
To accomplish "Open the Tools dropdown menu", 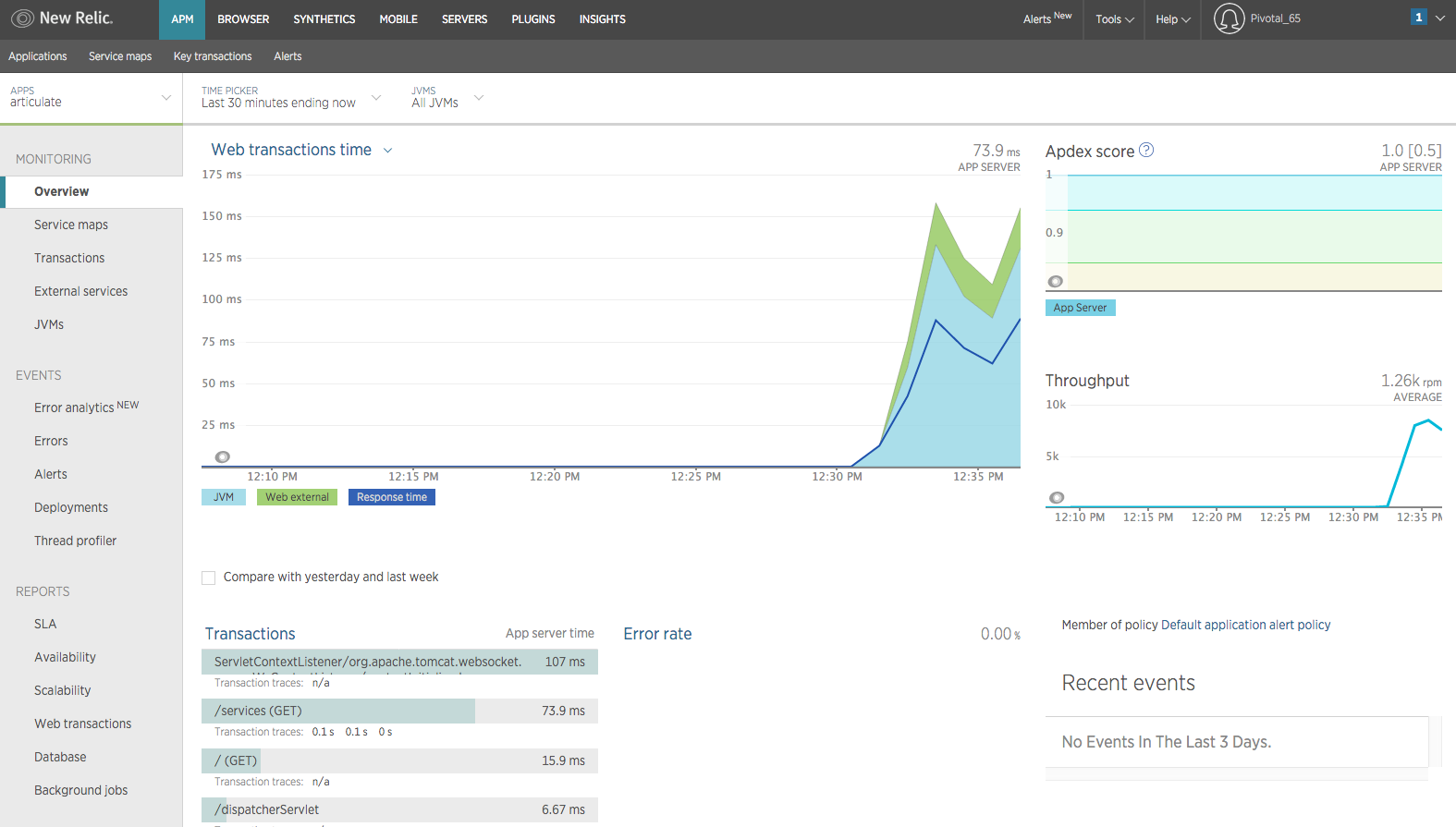I will coord(1115,19).
